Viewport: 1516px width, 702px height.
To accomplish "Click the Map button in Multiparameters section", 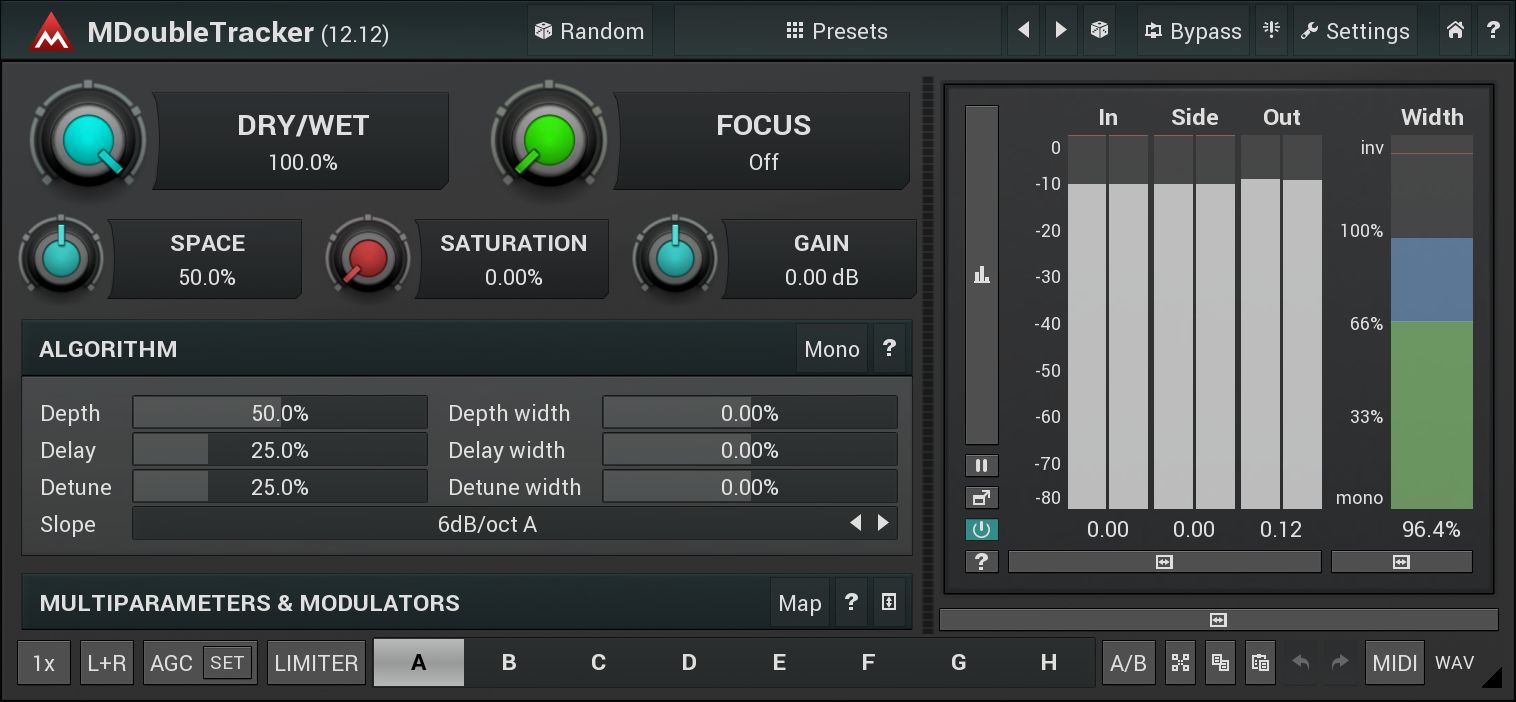I will pos(800,602).
